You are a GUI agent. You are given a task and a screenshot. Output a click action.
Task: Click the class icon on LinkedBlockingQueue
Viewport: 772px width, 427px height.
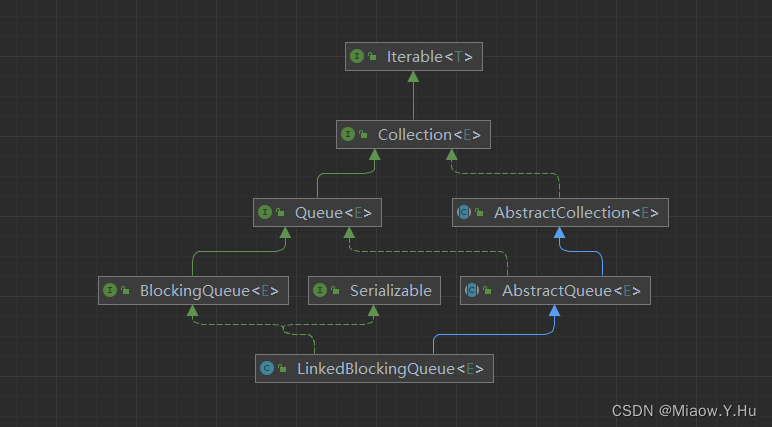click(x=267, y=368)
